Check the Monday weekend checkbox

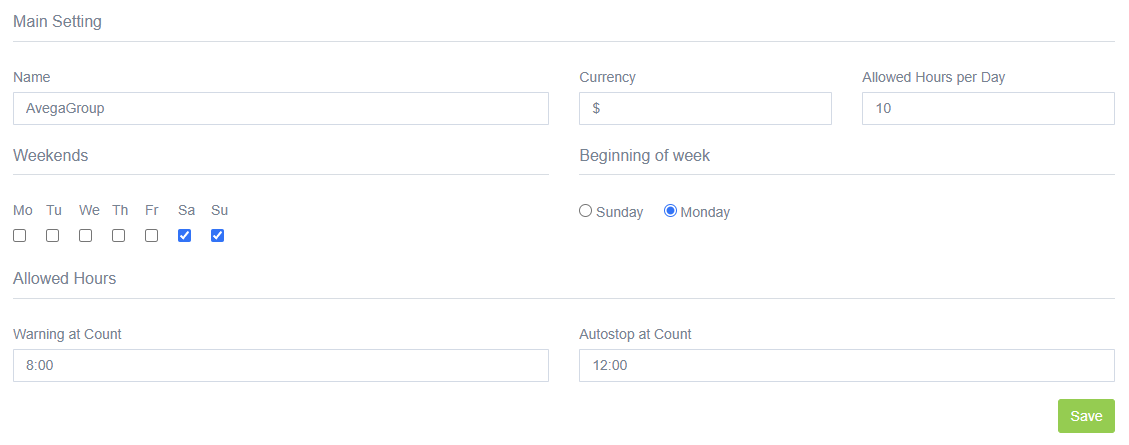tap(20, 236)
